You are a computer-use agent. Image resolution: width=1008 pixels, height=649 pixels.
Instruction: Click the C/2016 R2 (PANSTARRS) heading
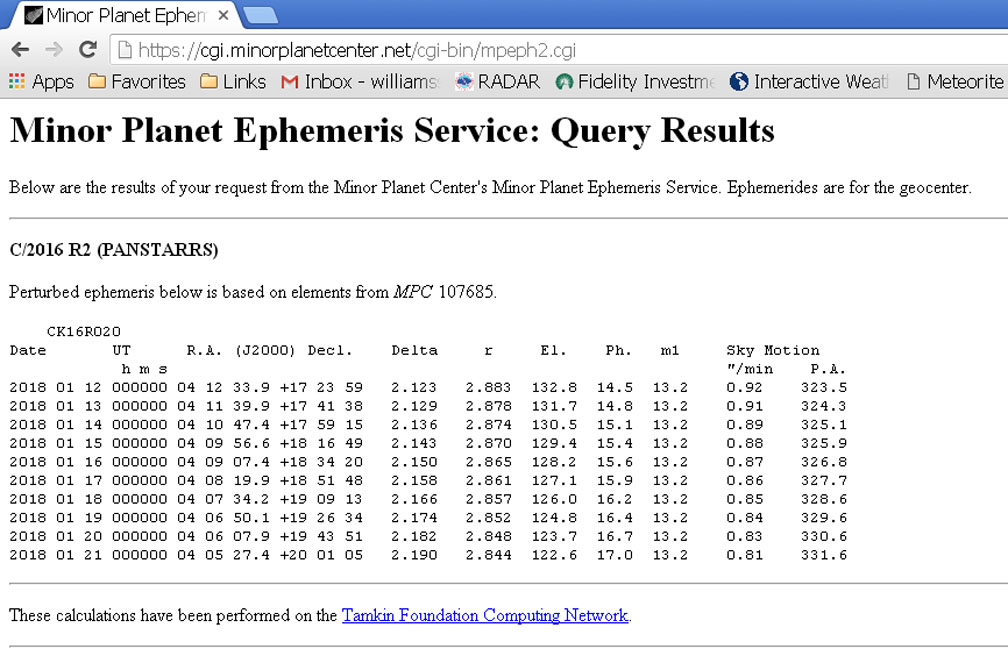[x=113, y=249]
